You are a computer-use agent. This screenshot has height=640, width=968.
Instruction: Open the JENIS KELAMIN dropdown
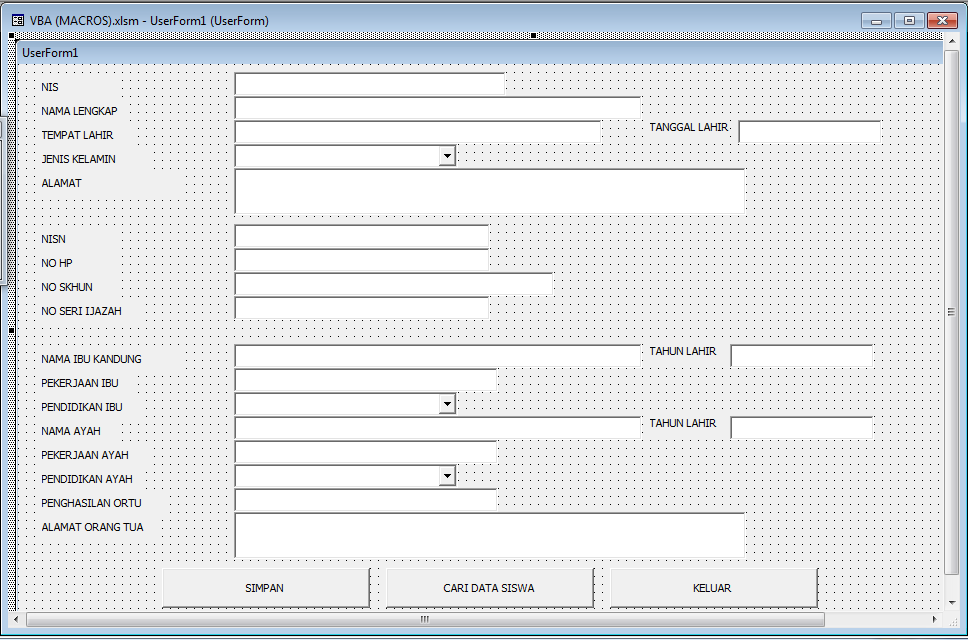point(449,155)
